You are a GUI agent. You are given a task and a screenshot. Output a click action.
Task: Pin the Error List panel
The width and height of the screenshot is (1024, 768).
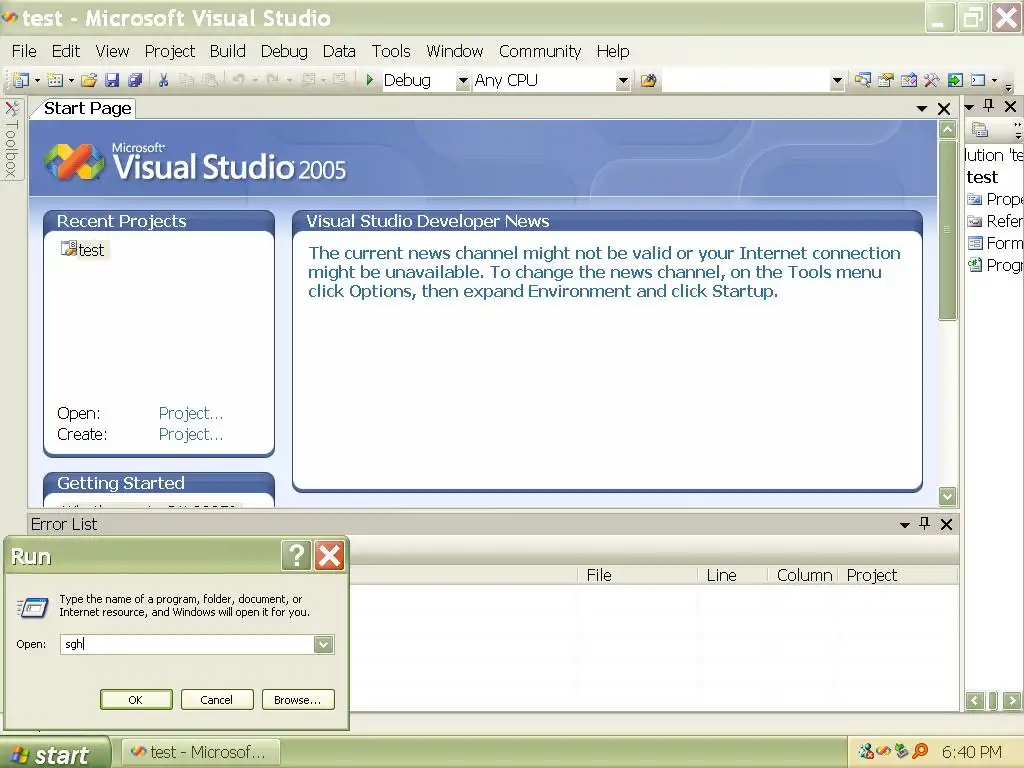click(924, 524)
